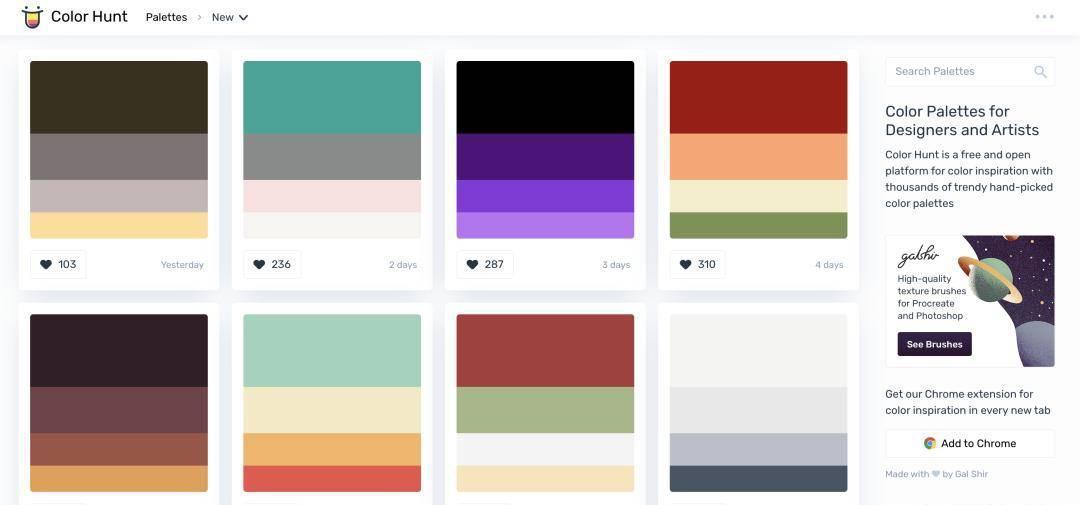The width and height of the screenshot is (1080, 505).
Task: Click the Color Hunt site title
Action: pyautogui.click(x=89, y=17)
